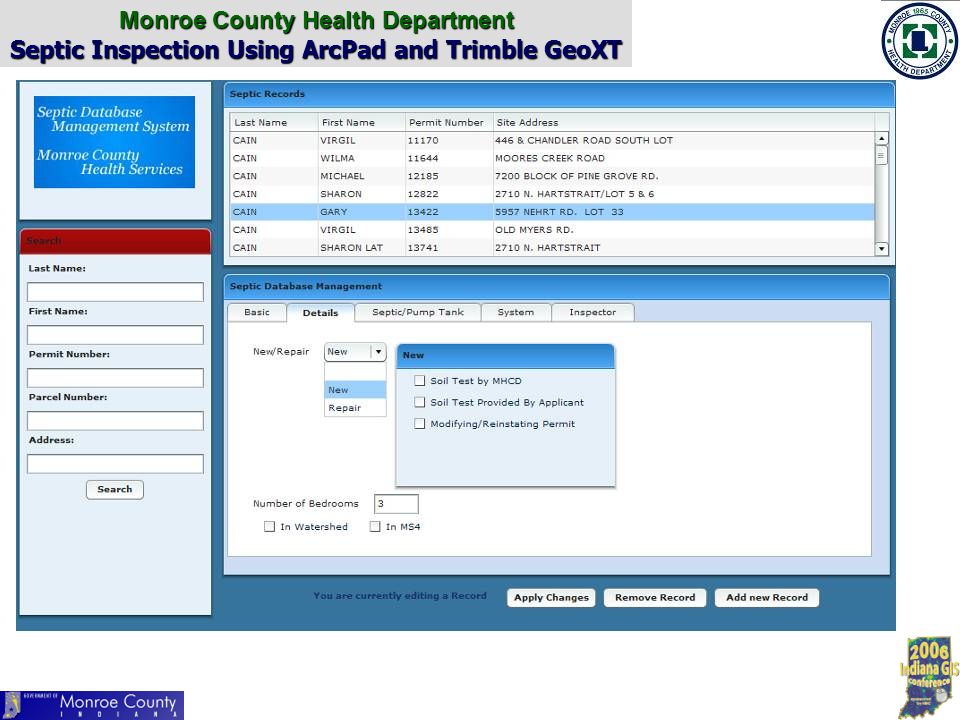
Task: Click the records list scroll-up arrow
Action: coord(882,138)
